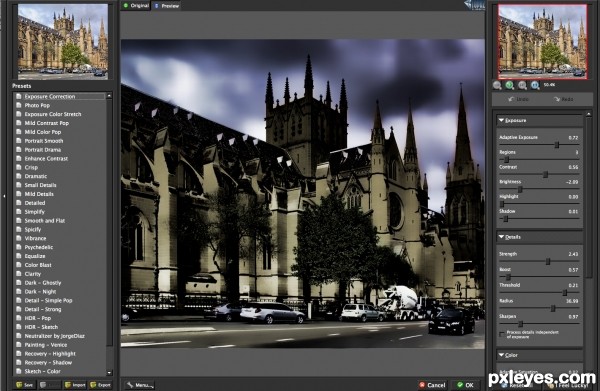Click the Regions slider handle
This screenshot has width=600, height=391.
[x=506, y=159]
